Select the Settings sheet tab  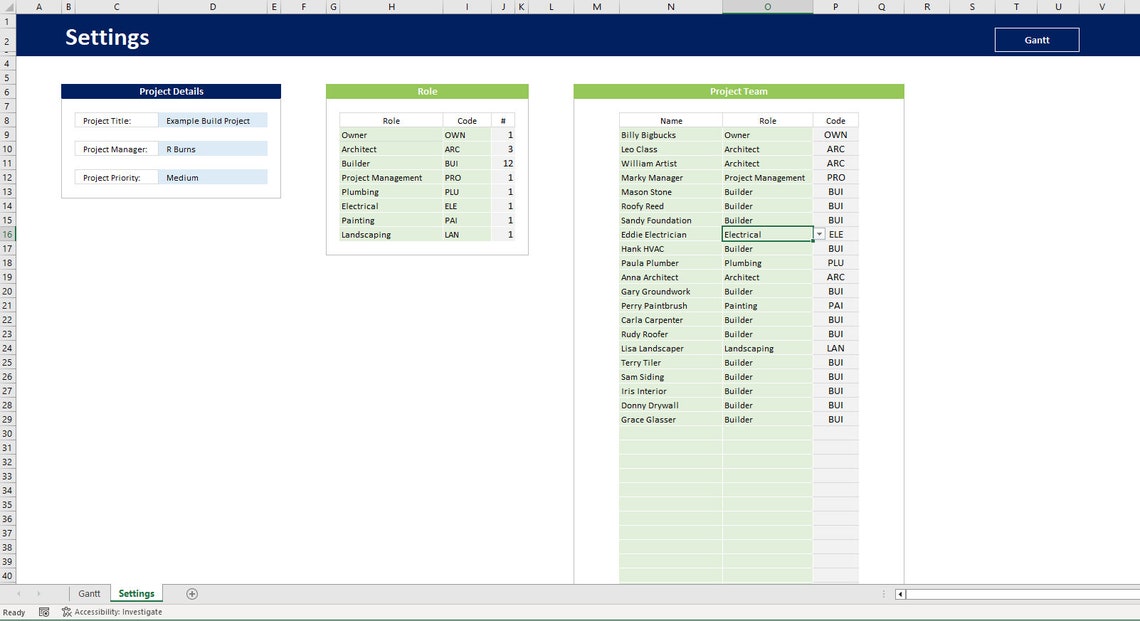(136, 593)
